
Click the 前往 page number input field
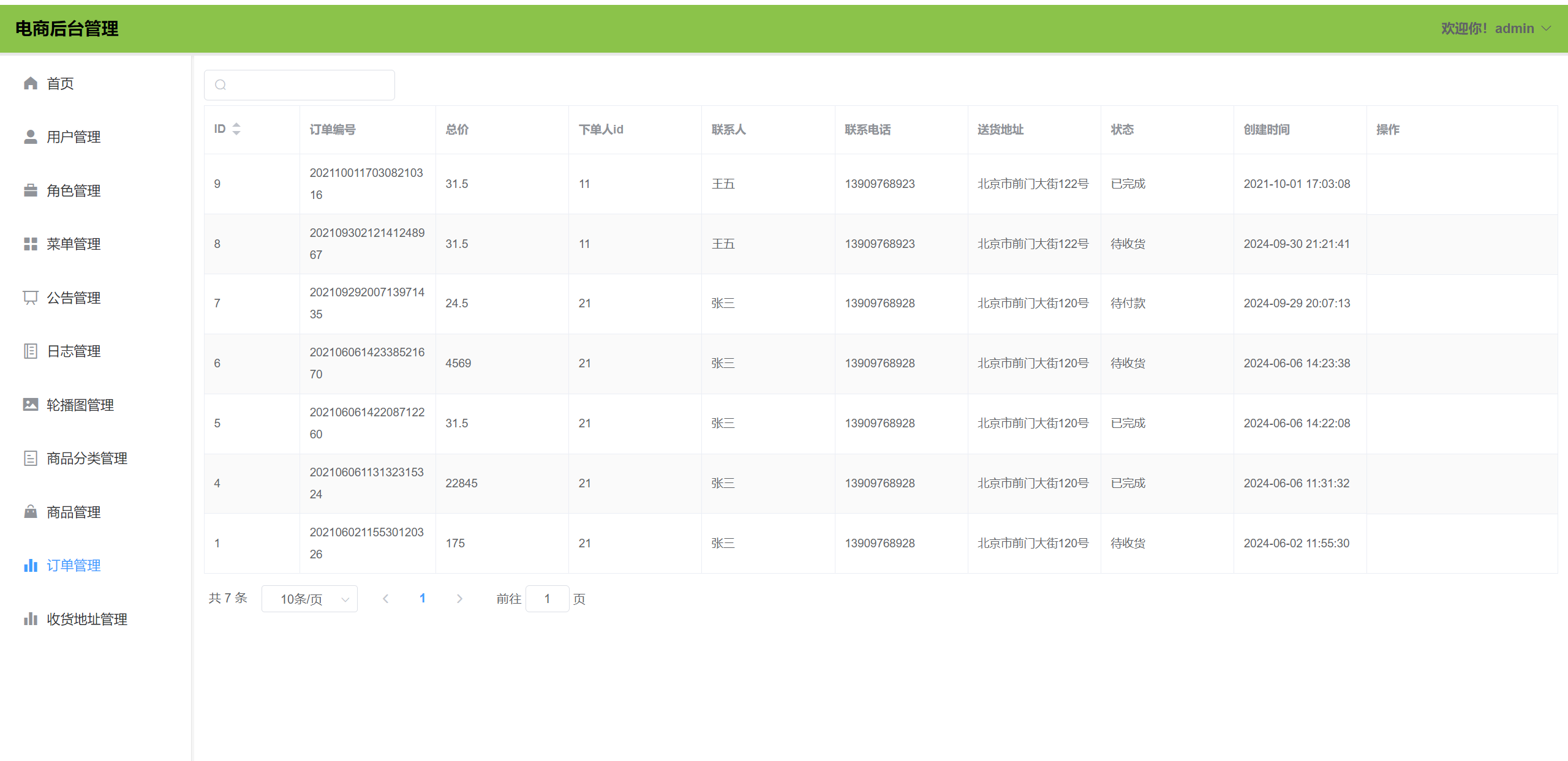click(x=547, y=599)
